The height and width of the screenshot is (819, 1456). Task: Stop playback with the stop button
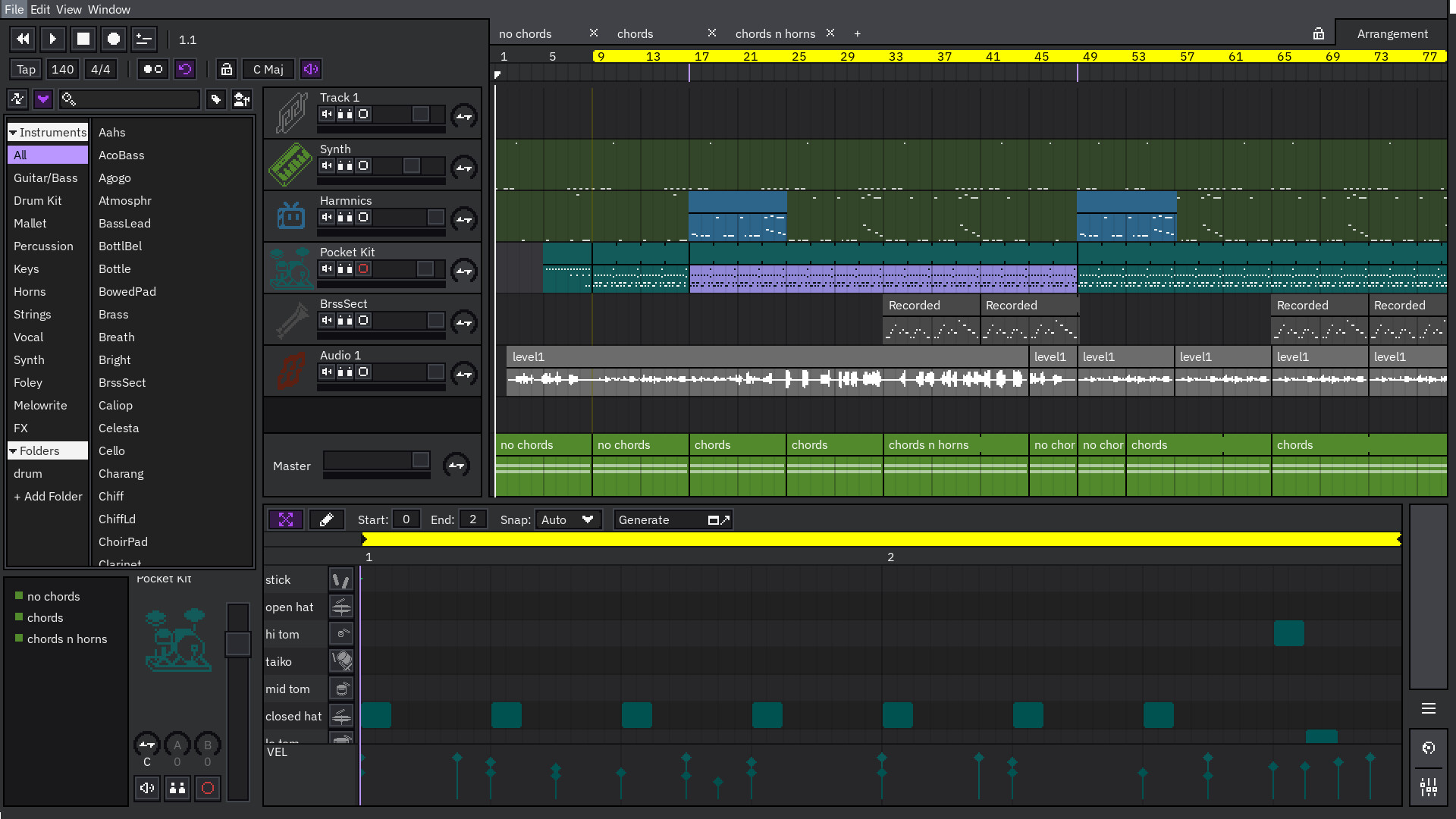coord(83,39)
